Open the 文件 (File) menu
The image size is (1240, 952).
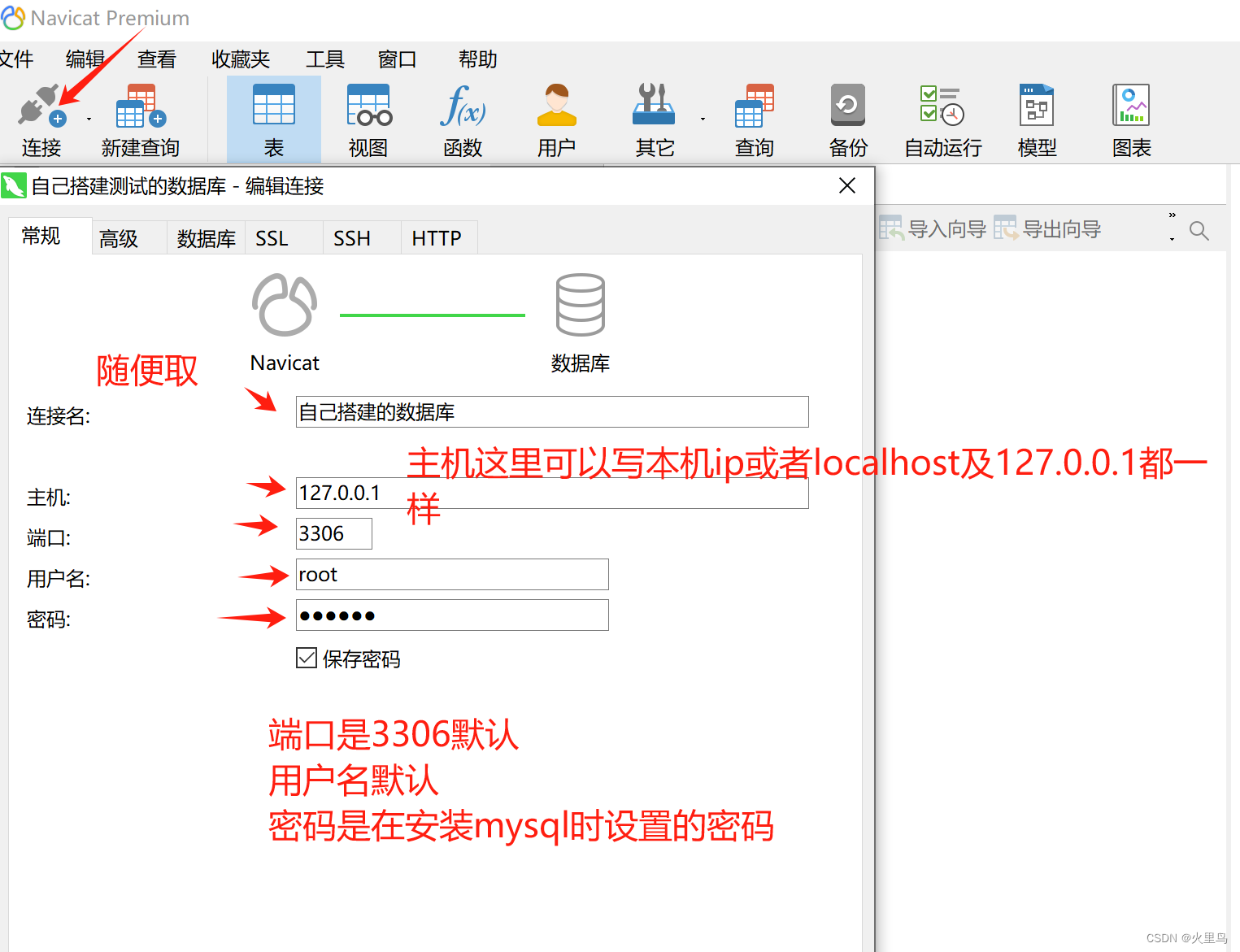(x=16, y=59)
